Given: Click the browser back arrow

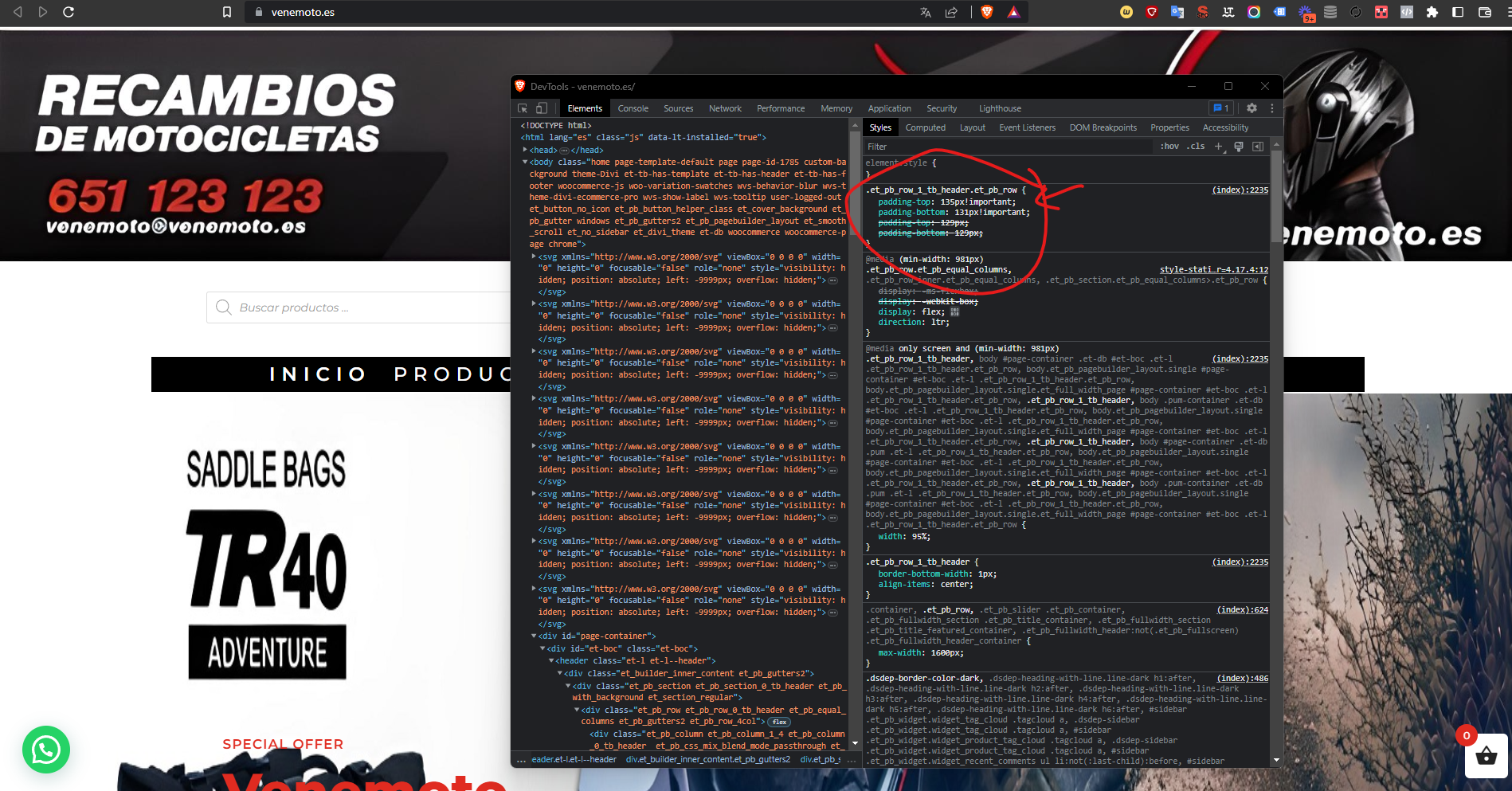Looking at the screenshot, I should coord(18,12).
